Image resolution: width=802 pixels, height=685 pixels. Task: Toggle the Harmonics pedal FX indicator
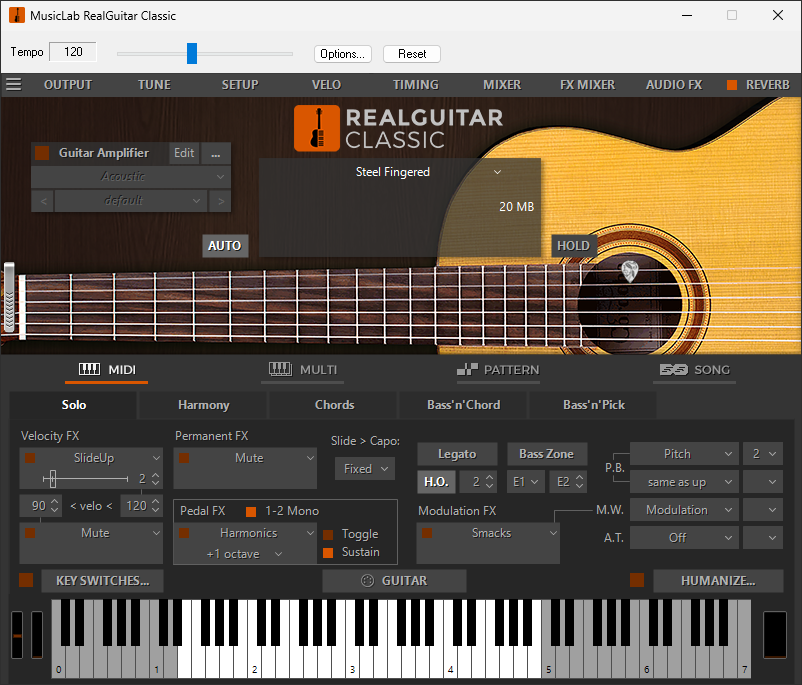pos(184,533)
